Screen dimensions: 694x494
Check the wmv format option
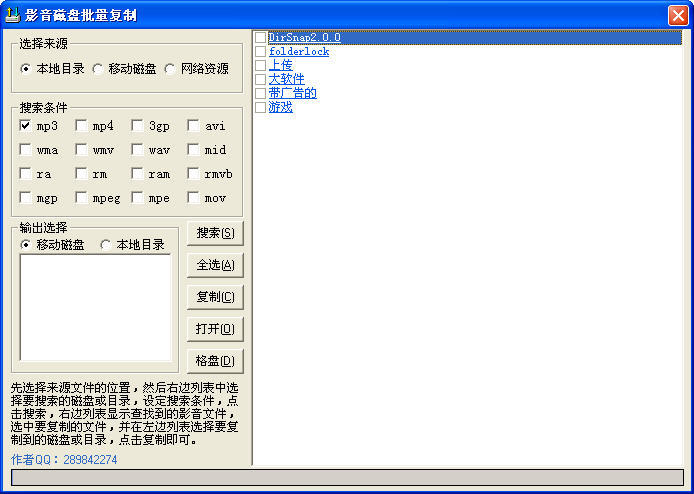(81, 150)
